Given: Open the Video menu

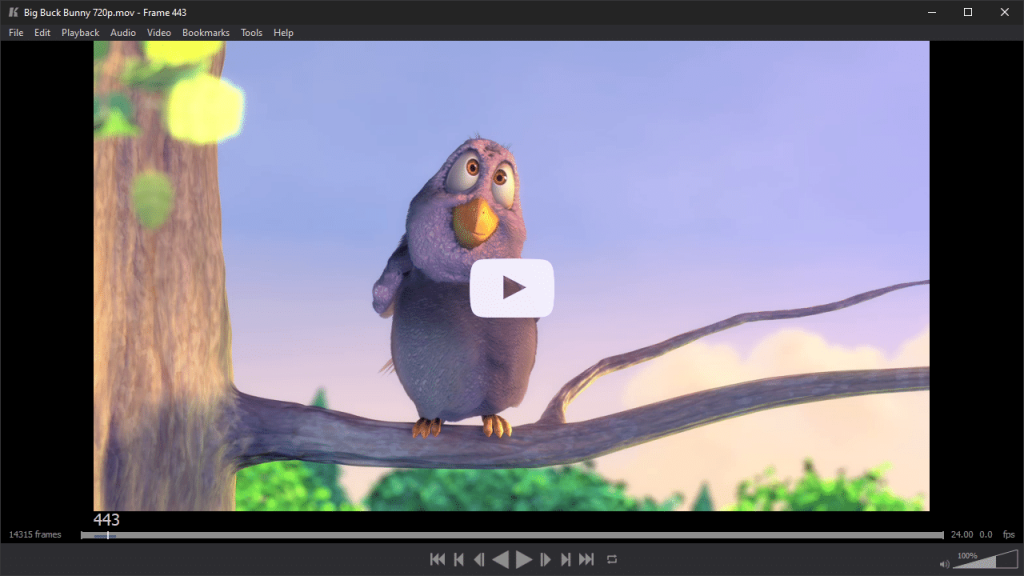Looking at the screenshot, I should [x=158, y=32].
